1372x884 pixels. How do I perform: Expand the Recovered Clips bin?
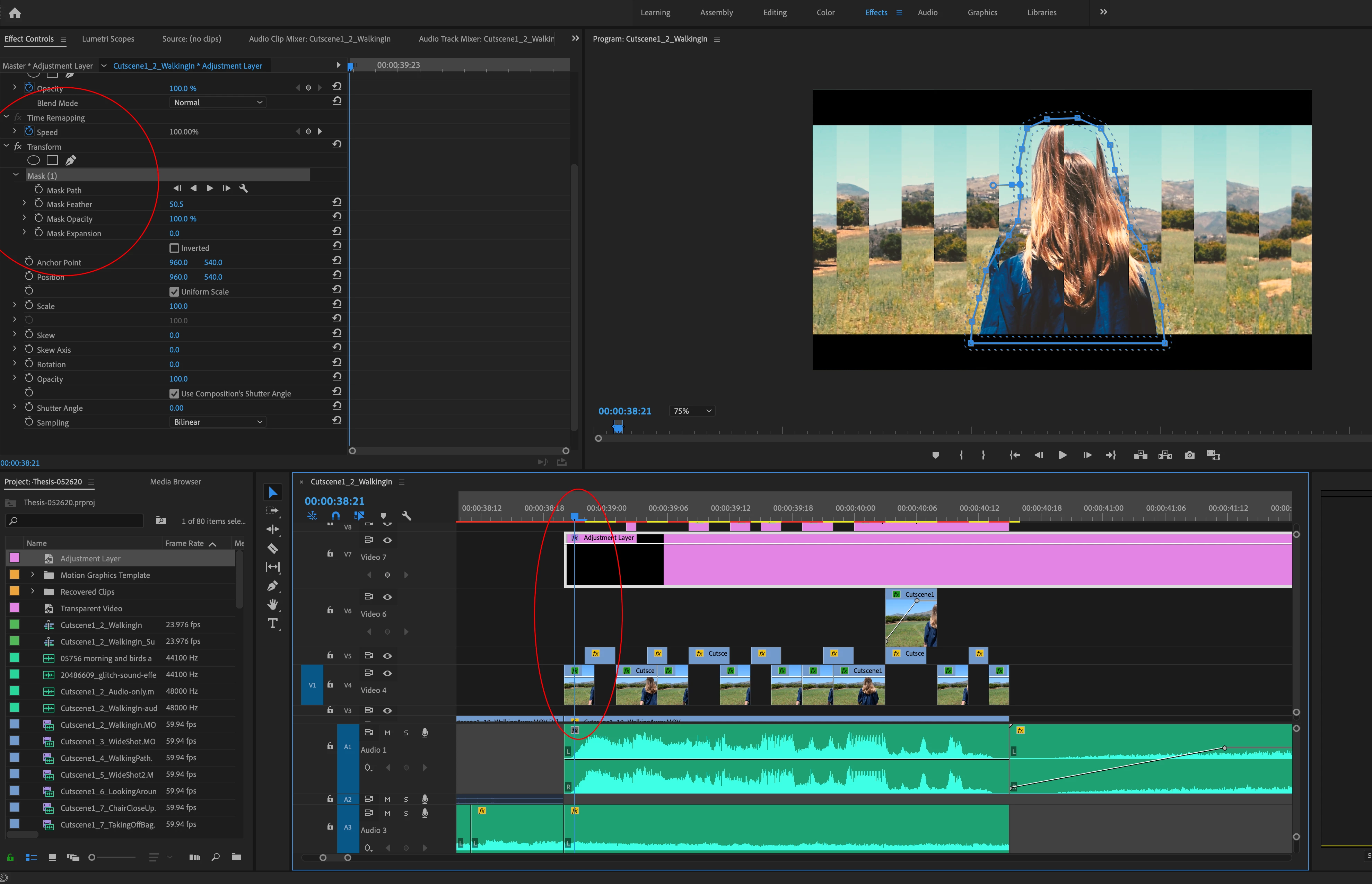coord(33,591)
